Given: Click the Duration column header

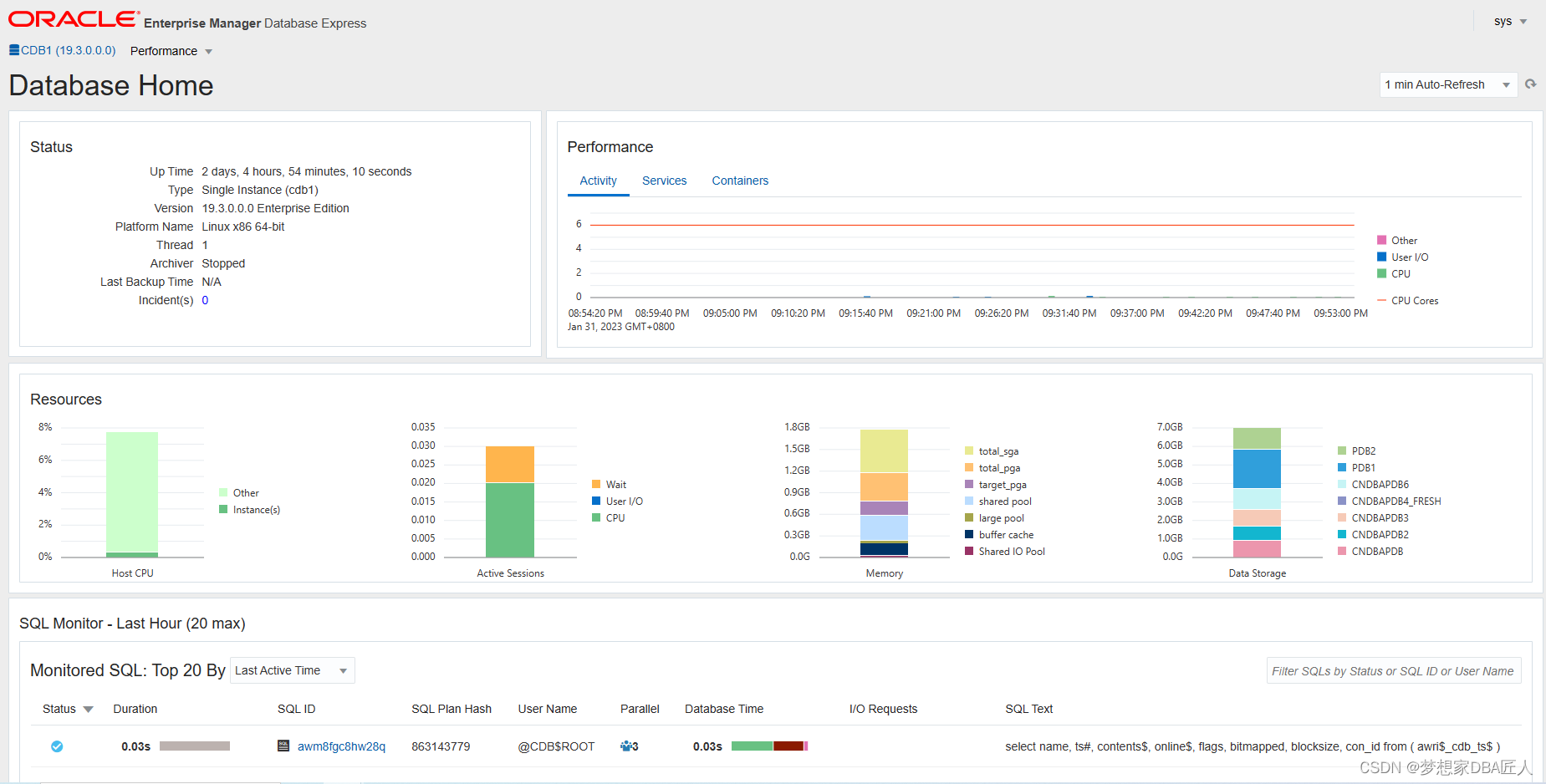Looking at the screenshot, I should (135, 709).
